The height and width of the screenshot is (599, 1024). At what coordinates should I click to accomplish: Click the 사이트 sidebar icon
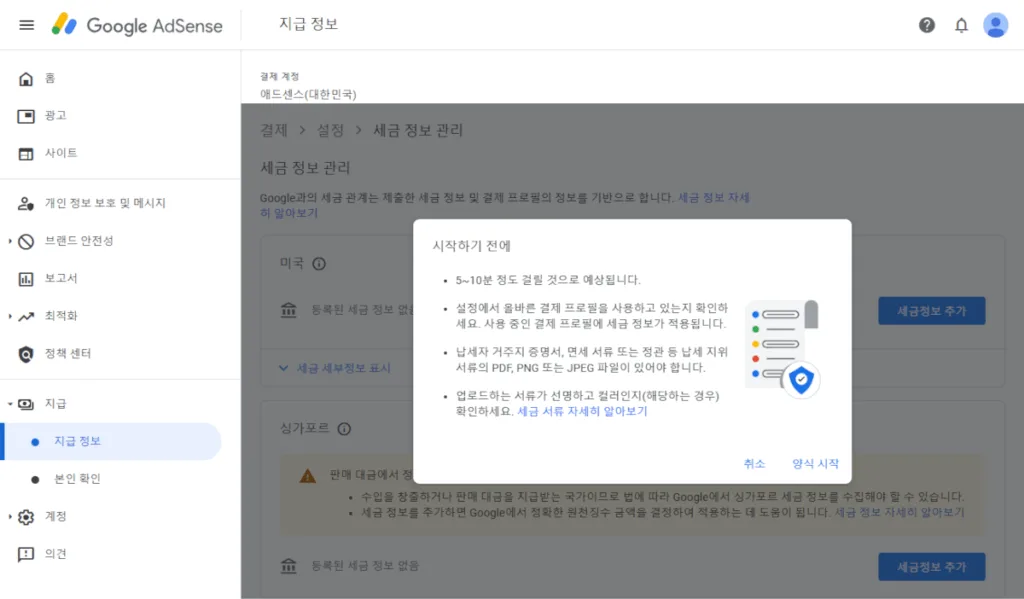coord(26,153)
